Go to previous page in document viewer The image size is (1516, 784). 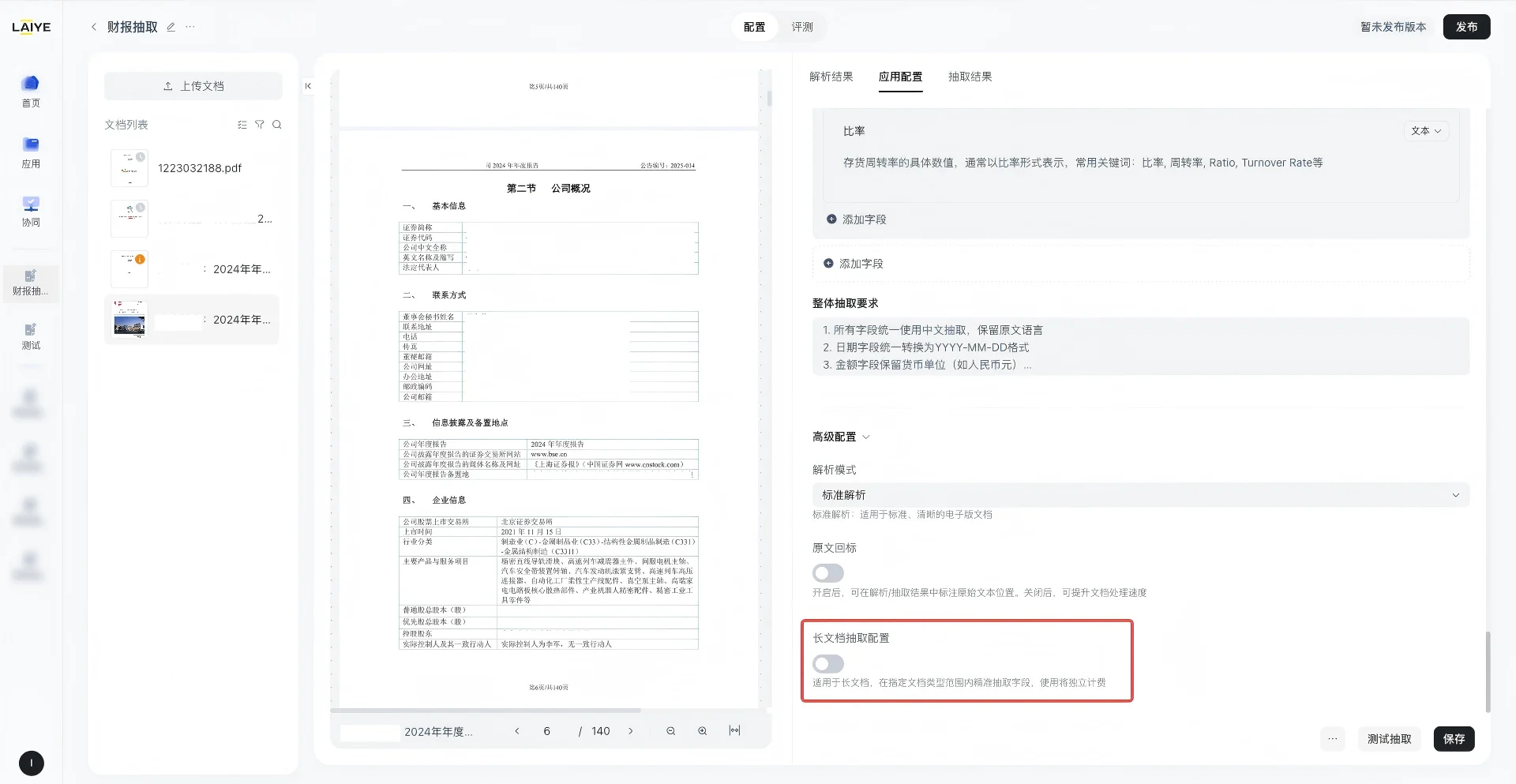(x=517, y=731)
